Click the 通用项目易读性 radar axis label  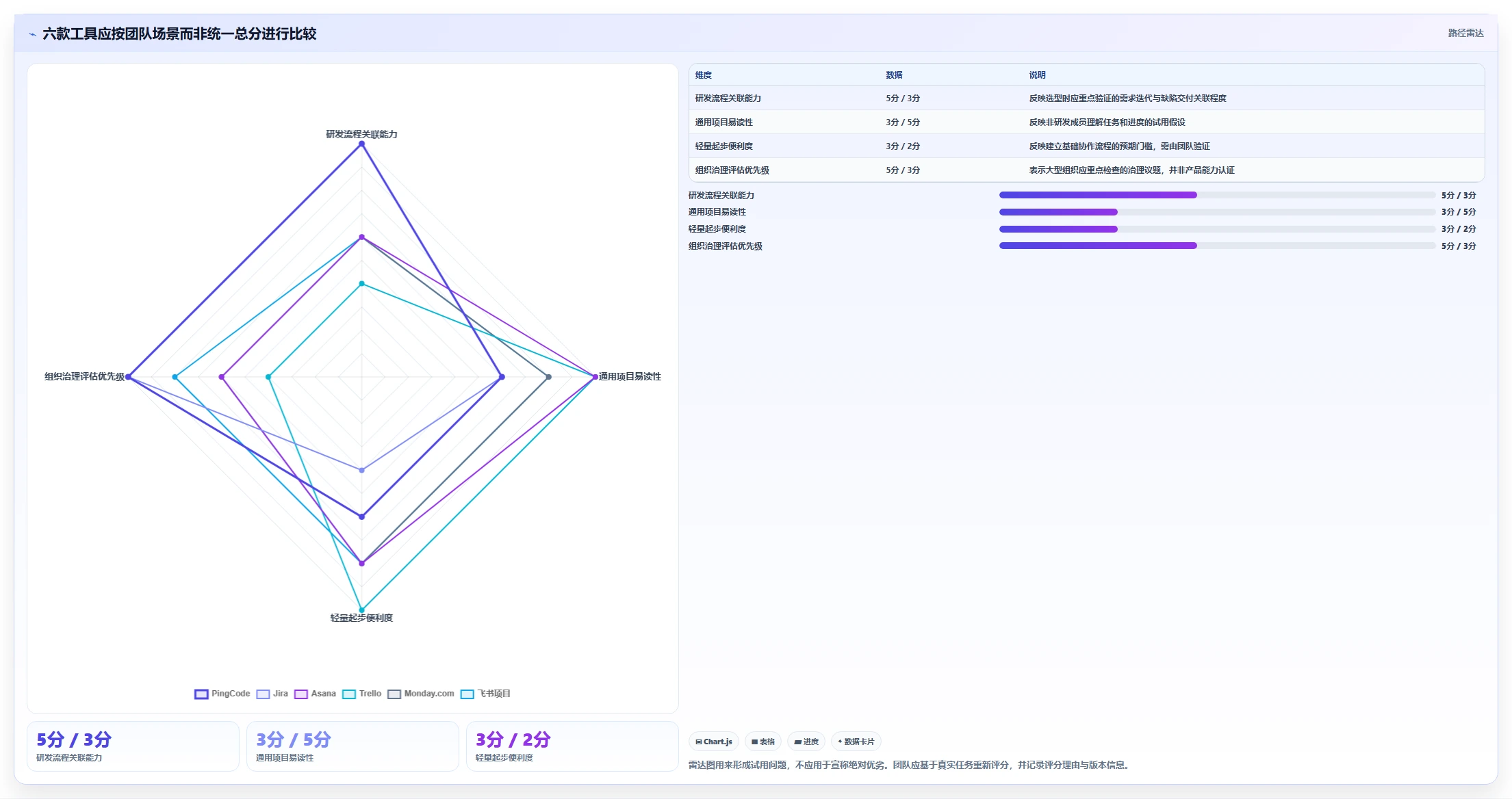click(630, 376)
